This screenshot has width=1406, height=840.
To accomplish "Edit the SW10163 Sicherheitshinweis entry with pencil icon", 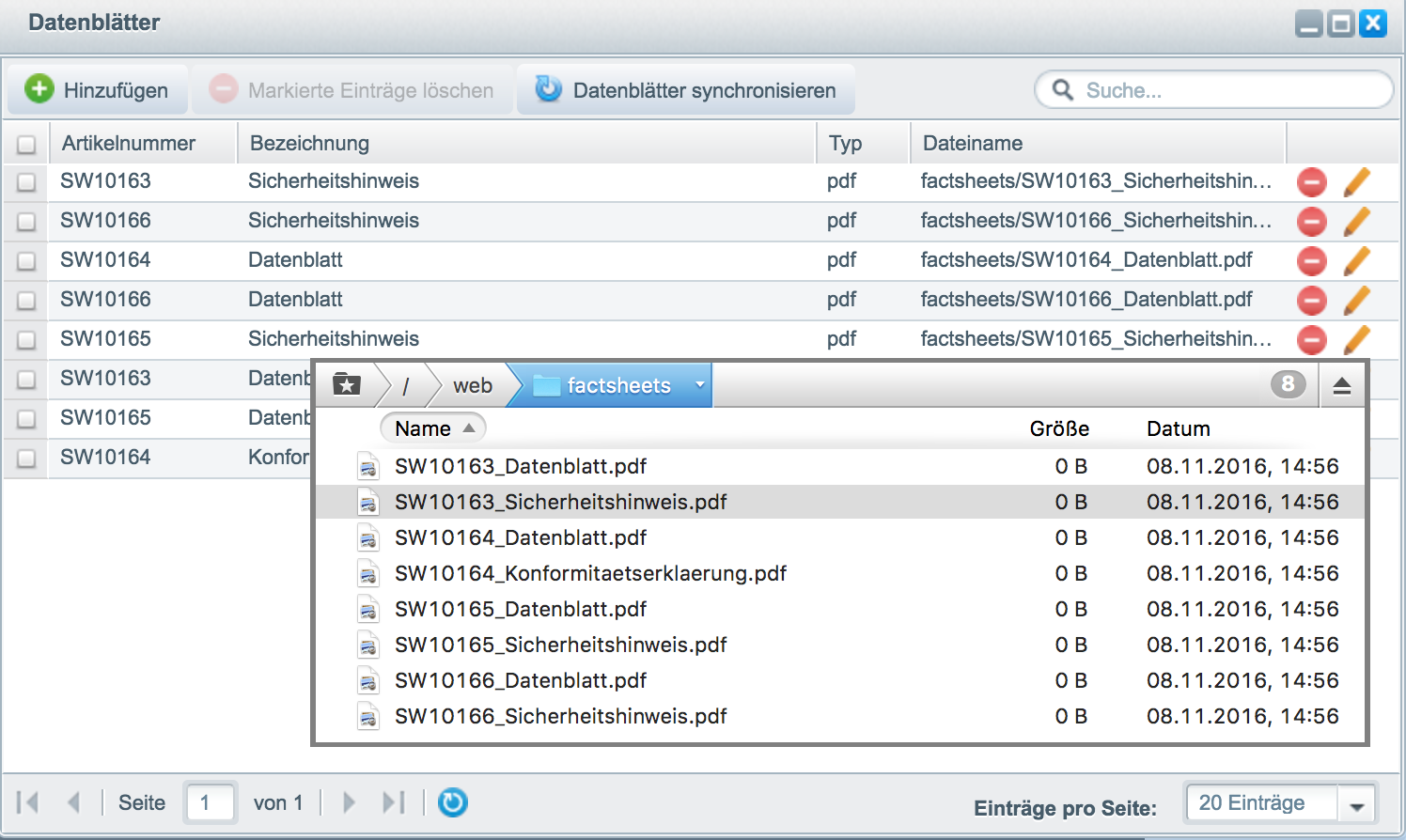I will click(x=1356, y=181).
